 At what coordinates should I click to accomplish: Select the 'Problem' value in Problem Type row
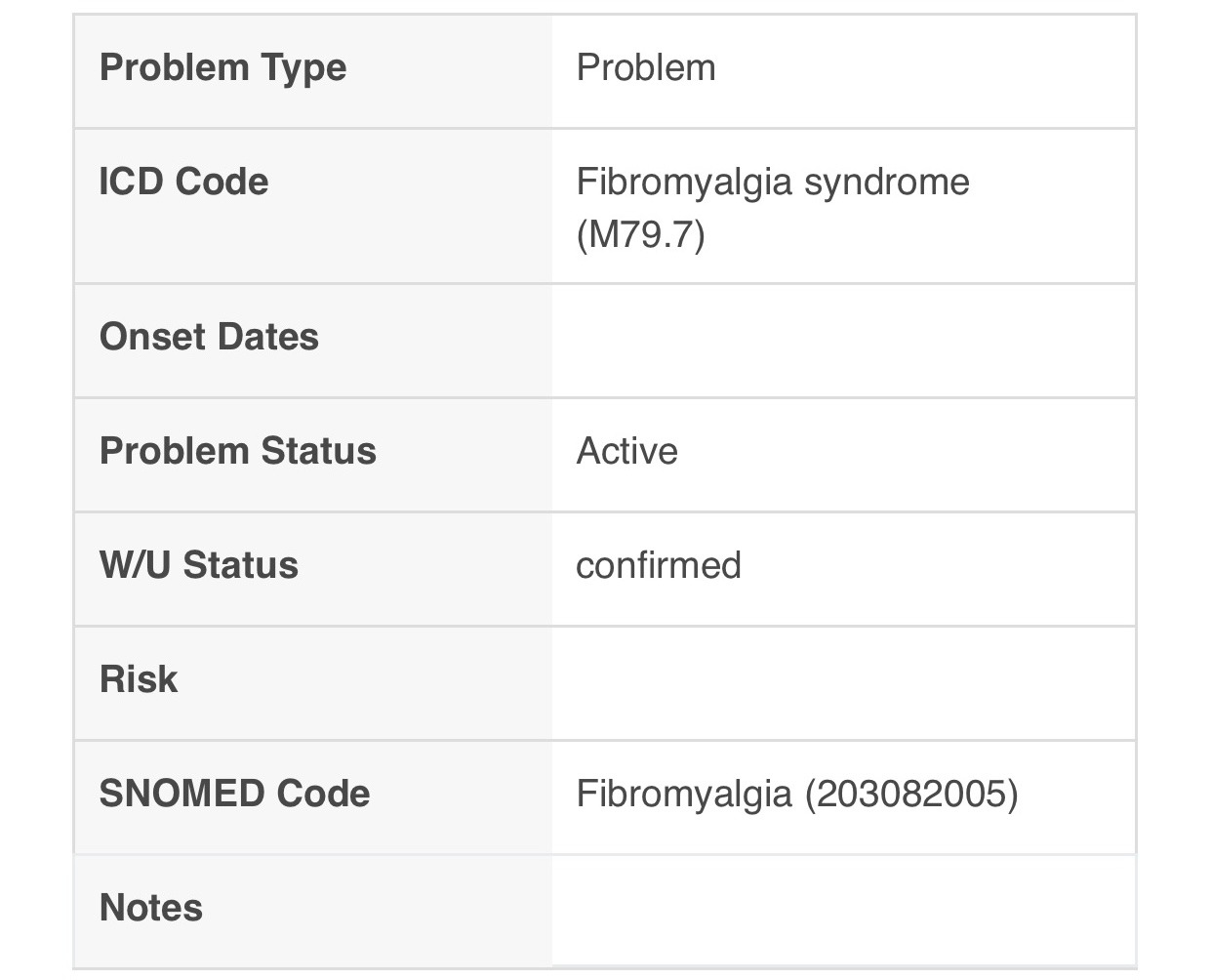(x=645, y=68)
